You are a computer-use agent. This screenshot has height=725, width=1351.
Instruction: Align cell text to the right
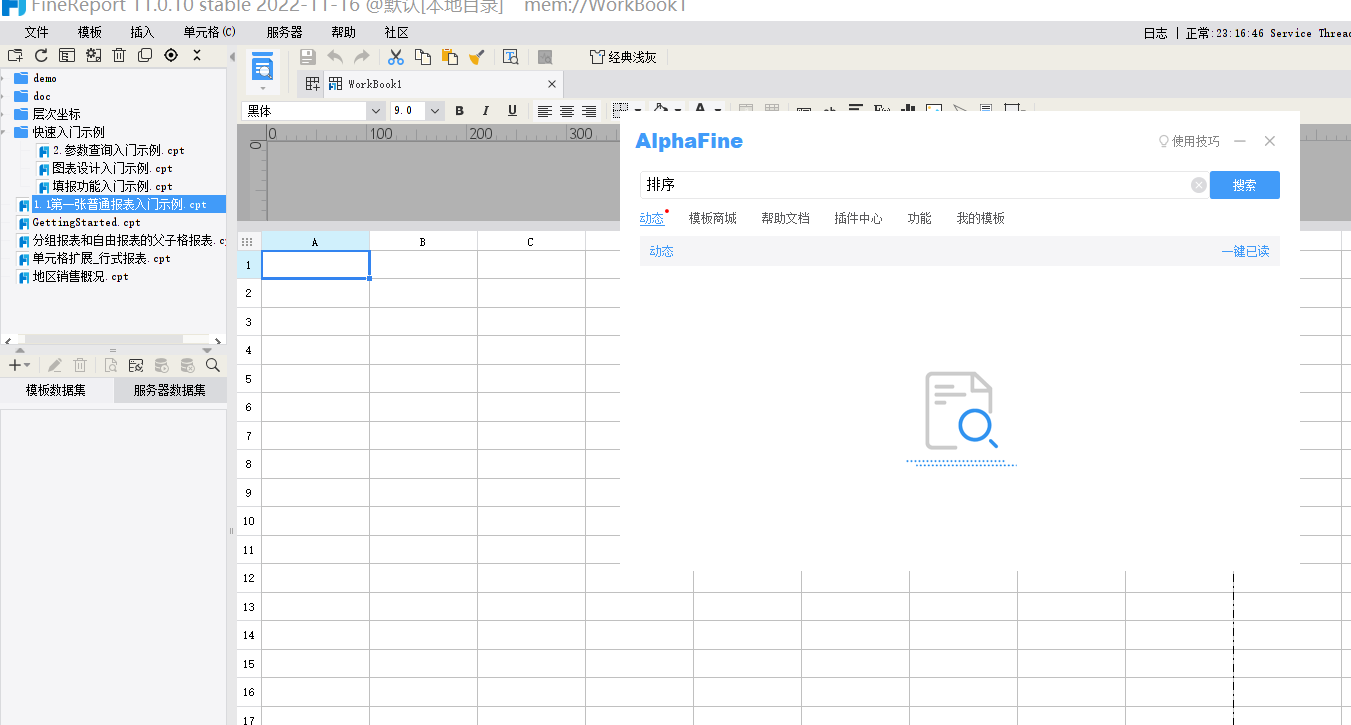click(589, 111)
